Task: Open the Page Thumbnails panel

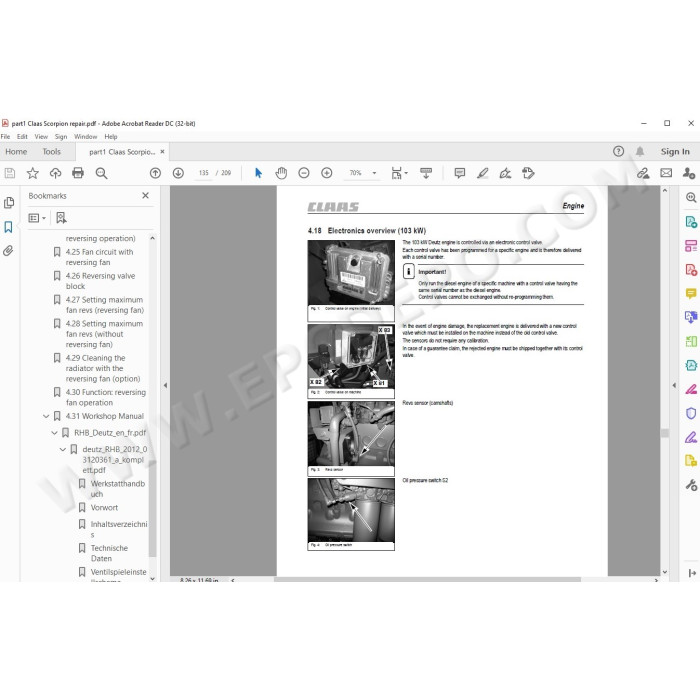Action: click(8, 203)
